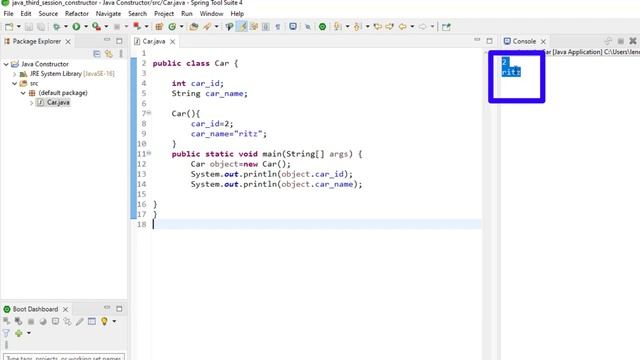Click Remove All Terminated Launches in Console
Screen dimensions: 640x360
pyautogui.click(x=633, y=41)
